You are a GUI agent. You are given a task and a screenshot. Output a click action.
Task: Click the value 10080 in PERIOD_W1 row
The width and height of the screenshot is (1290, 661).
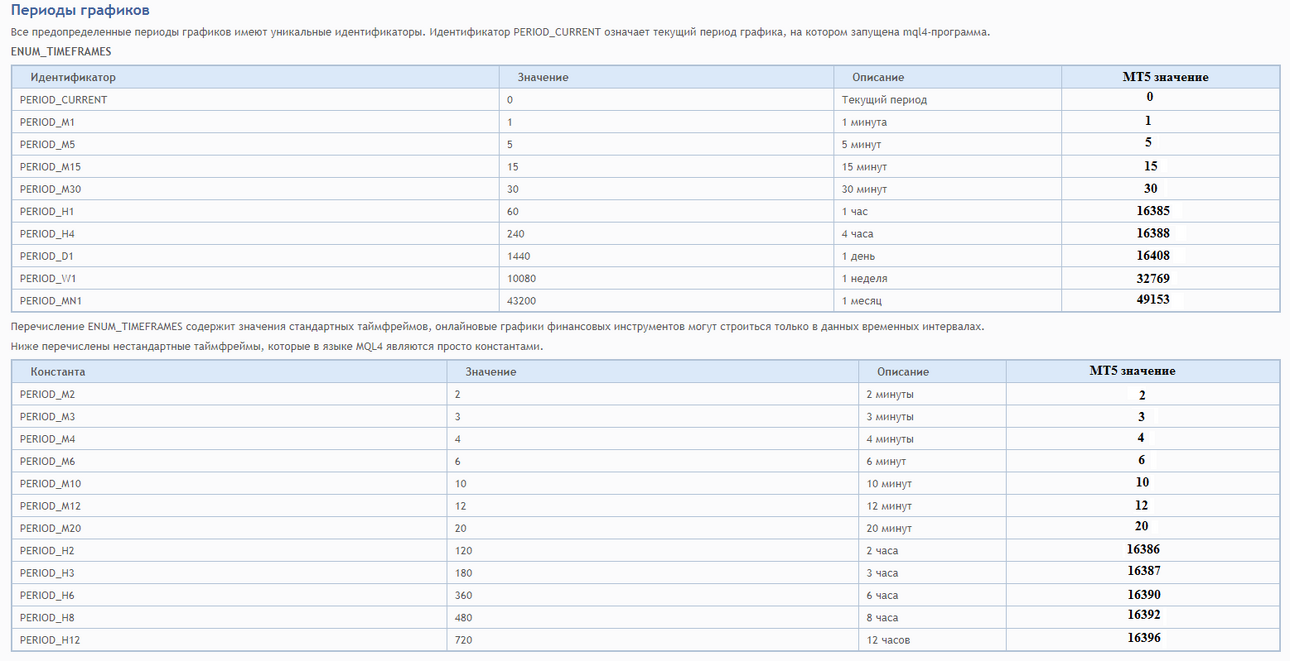pos(521,279)
